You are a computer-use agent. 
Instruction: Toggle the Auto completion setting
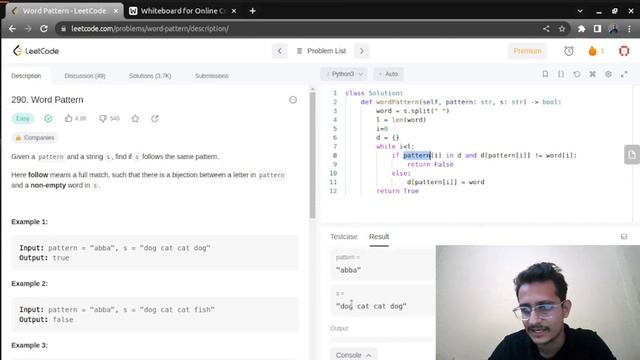tap(388, 74)
